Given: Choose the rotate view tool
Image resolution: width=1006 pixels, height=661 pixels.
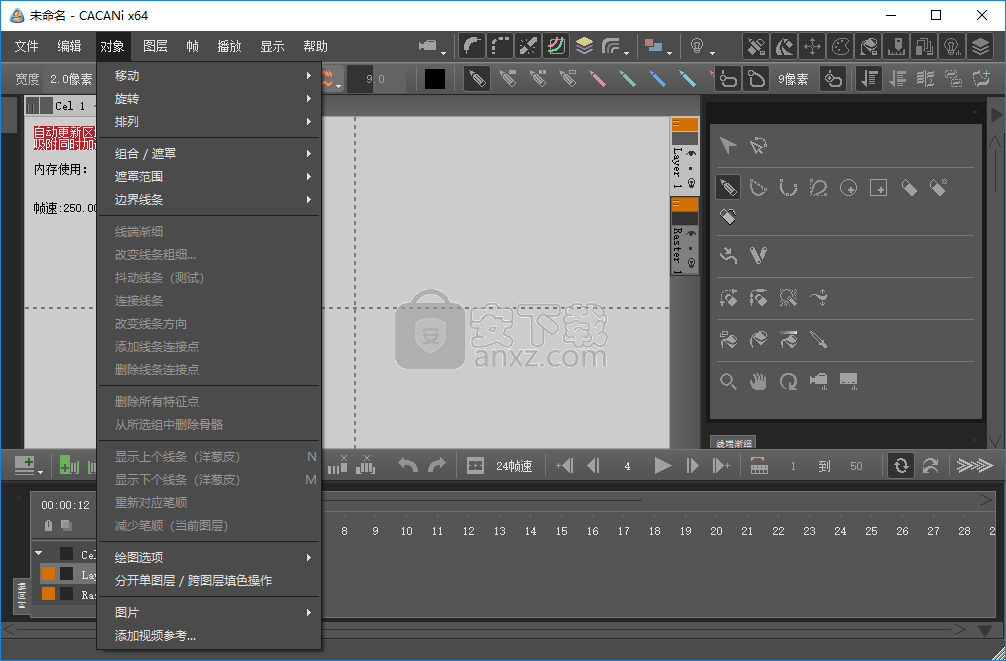Looking at the screenshot, I should click(x=788, y=382).
